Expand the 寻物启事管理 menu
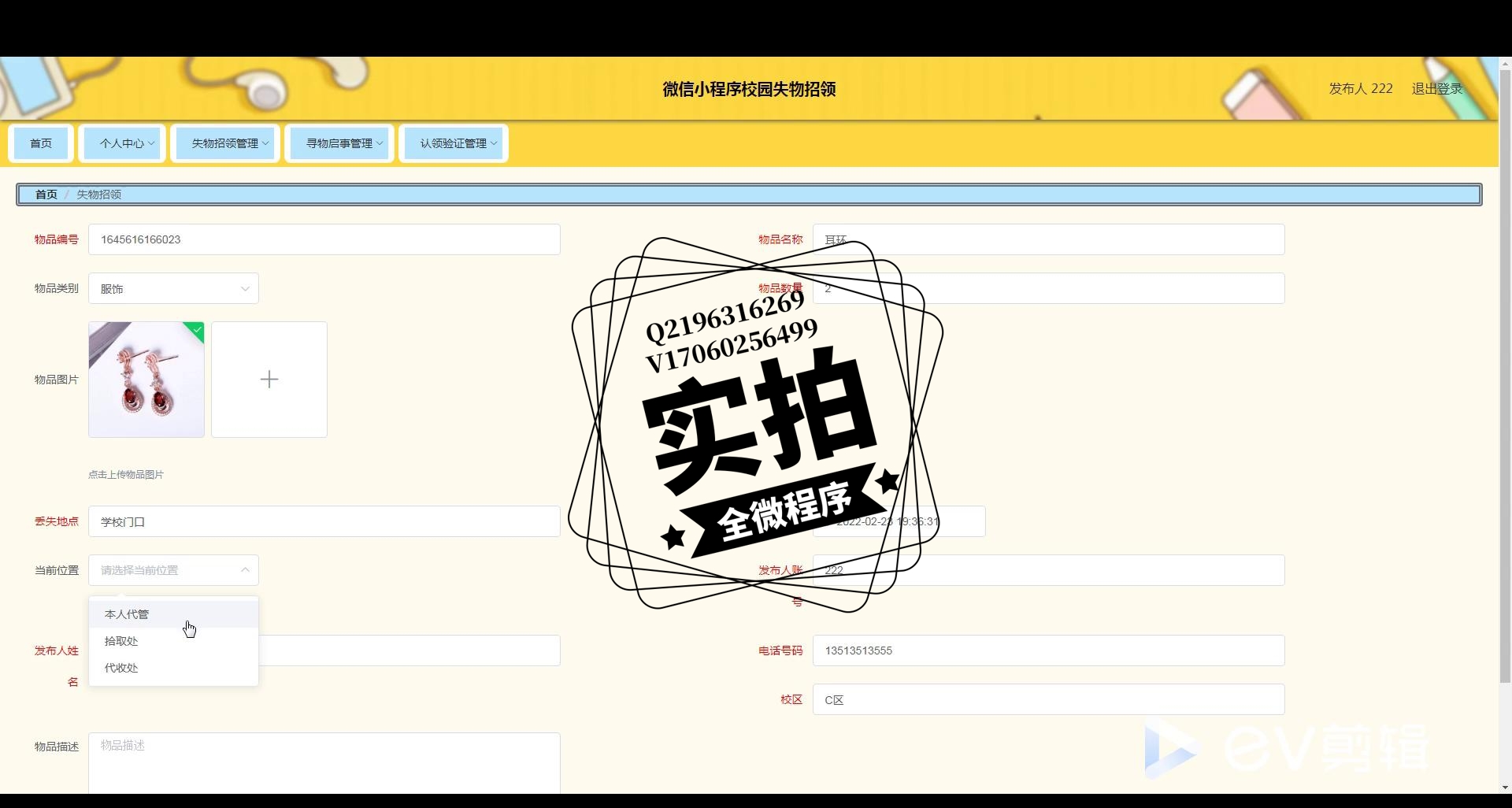 339,143
